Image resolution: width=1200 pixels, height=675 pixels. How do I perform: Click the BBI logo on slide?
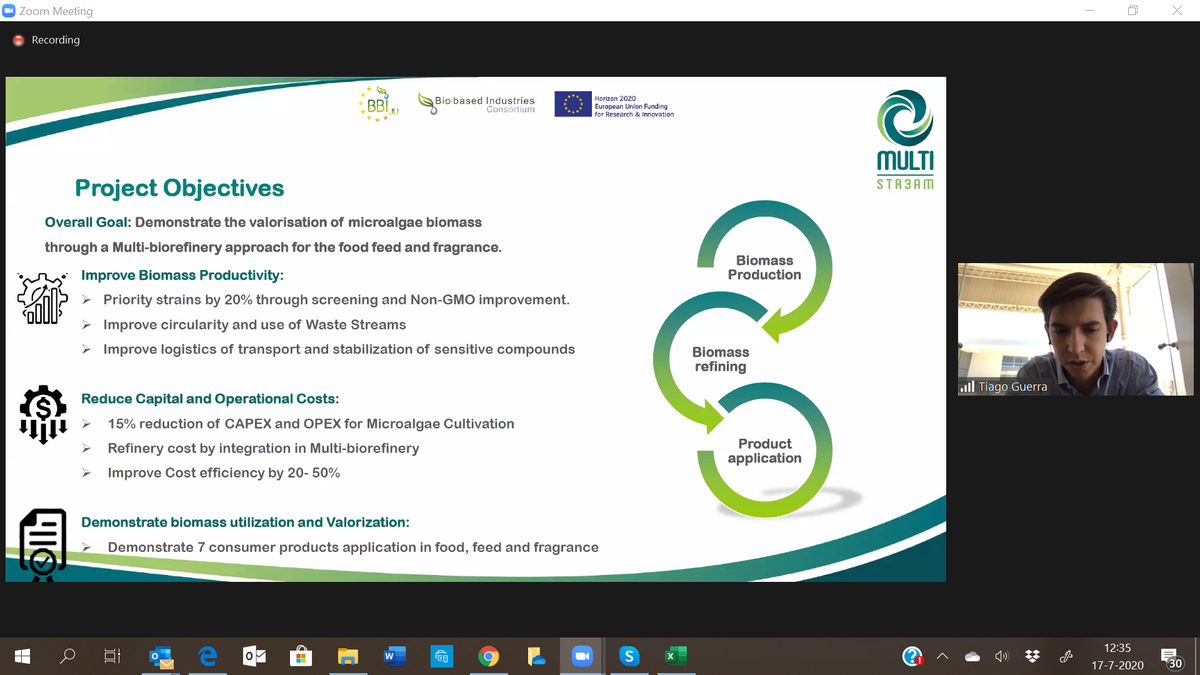point(378,105)
